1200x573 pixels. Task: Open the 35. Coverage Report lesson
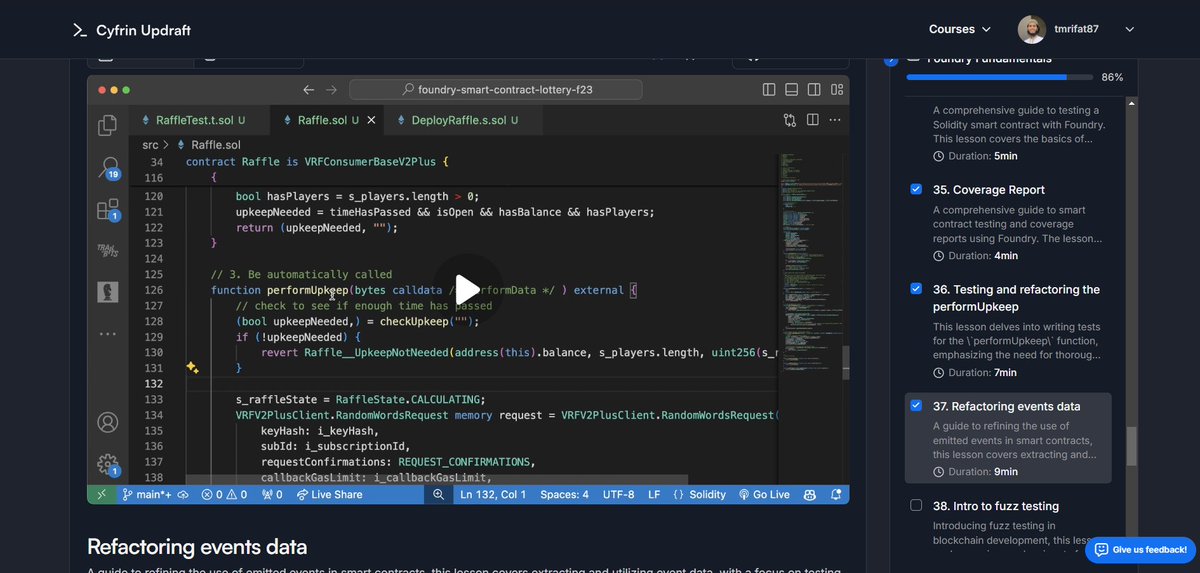[x=989, y=189]
